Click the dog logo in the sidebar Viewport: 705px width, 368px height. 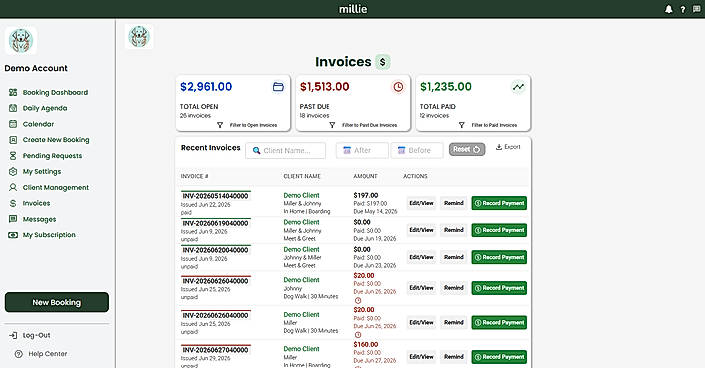[x=21, y=40]
